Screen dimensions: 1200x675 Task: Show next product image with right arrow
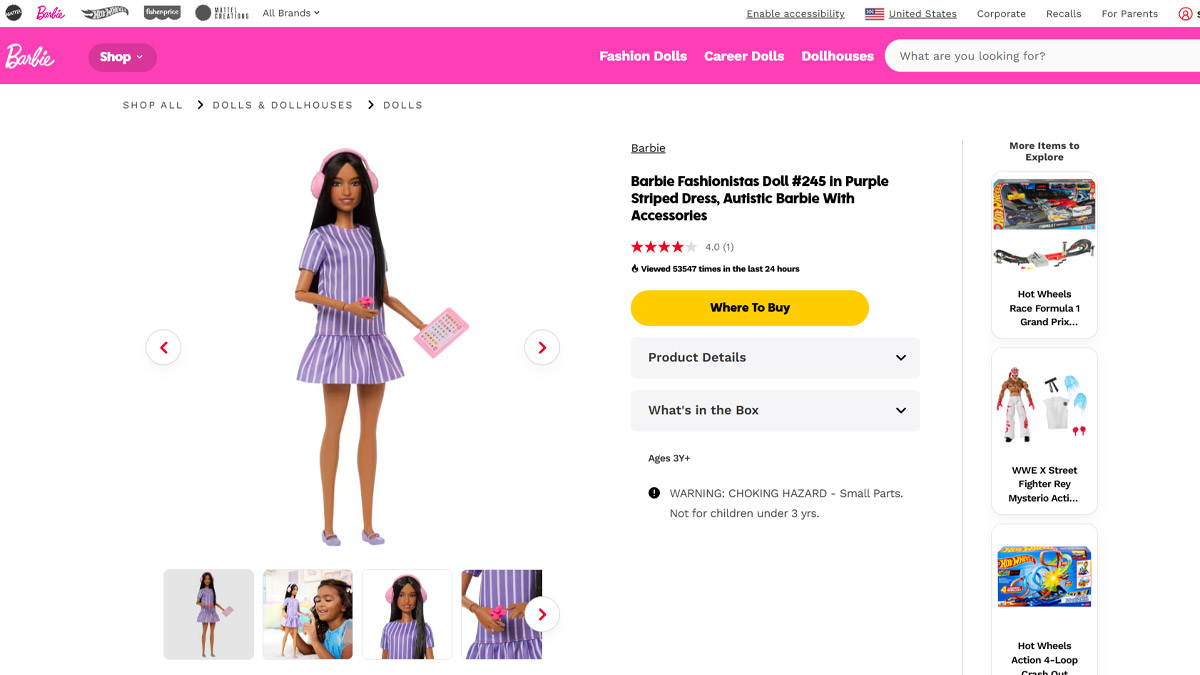pos(542,347)
